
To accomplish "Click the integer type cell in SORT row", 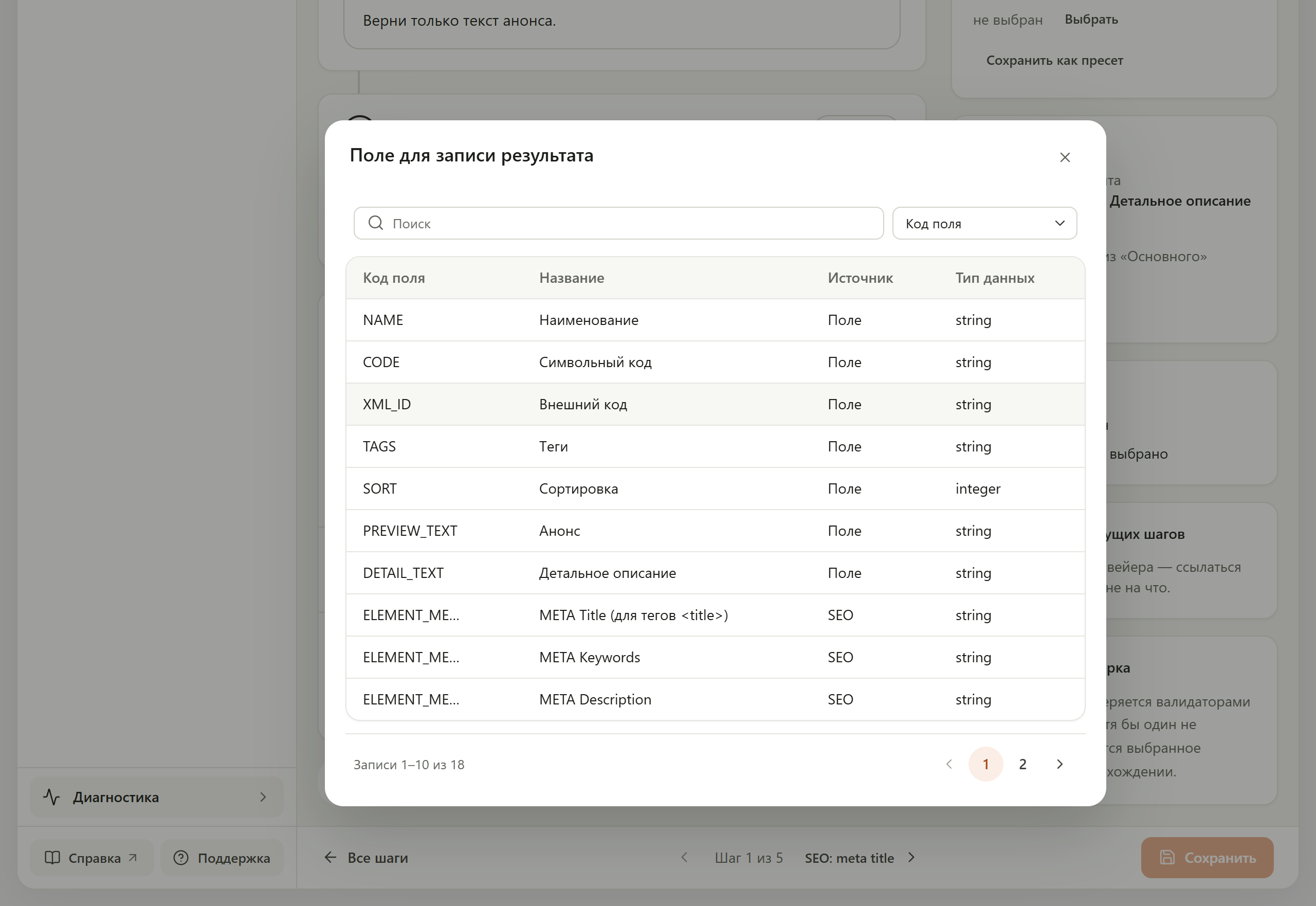I will click(x=978, y=489).
